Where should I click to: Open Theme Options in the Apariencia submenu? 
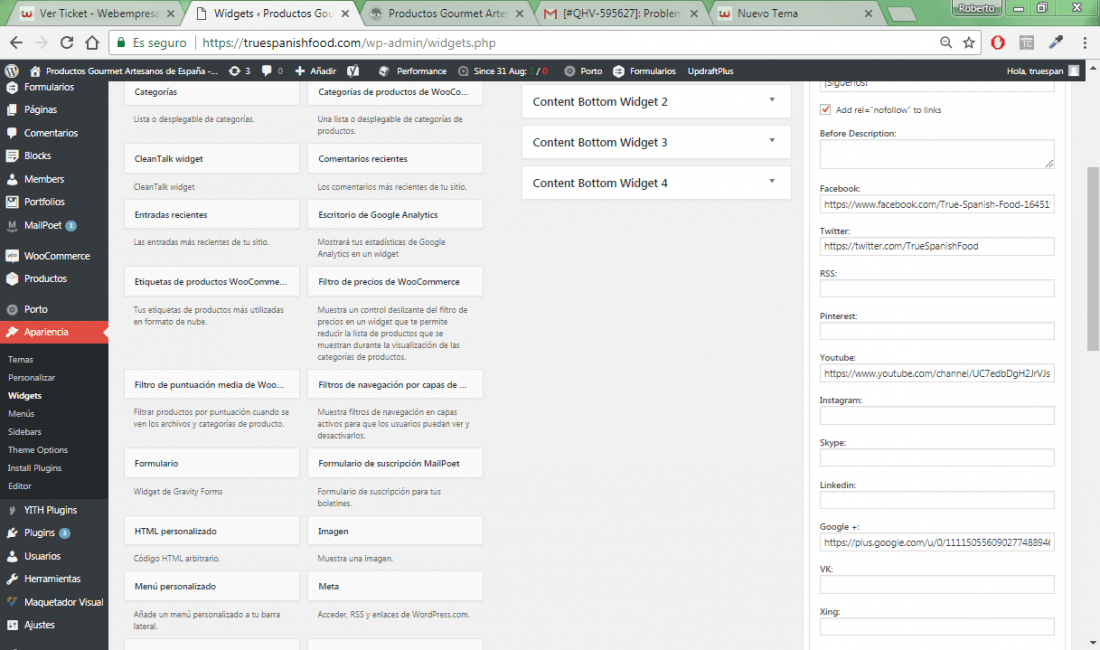(x=38, y=450)
